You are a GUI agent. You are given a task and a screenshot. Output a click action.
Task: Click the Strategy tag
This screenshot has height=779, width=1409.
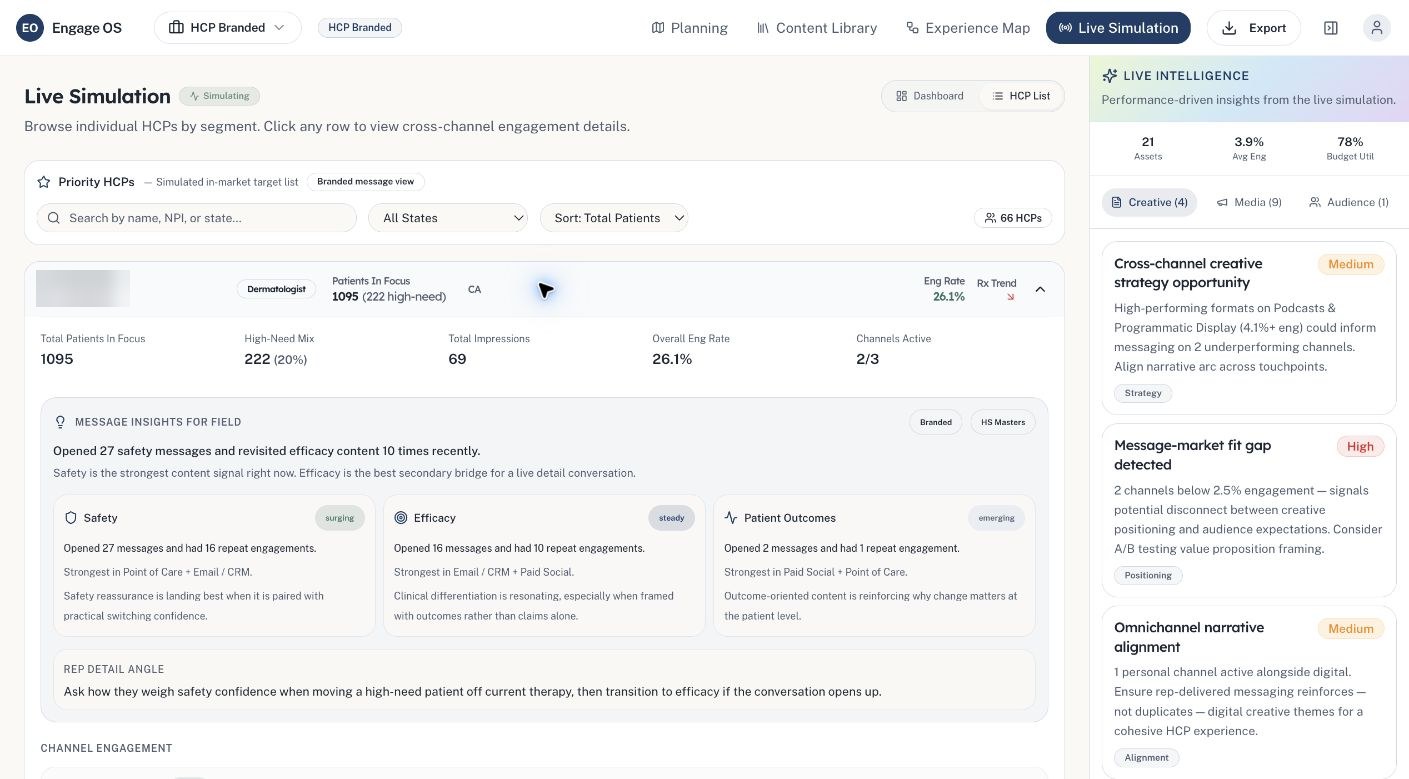point(1143,393)
